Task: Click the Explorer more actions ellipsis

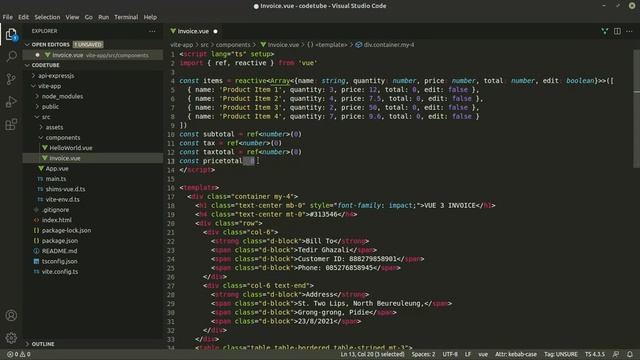Action: [152, 31]
